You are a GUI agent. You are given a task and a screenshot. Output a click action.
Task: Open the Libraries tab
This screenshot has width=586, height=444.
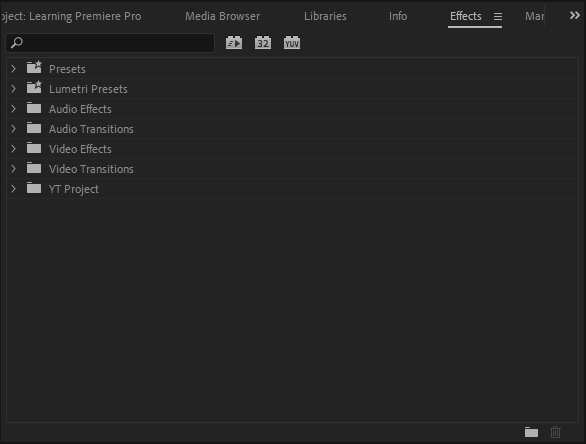(325, 16)
